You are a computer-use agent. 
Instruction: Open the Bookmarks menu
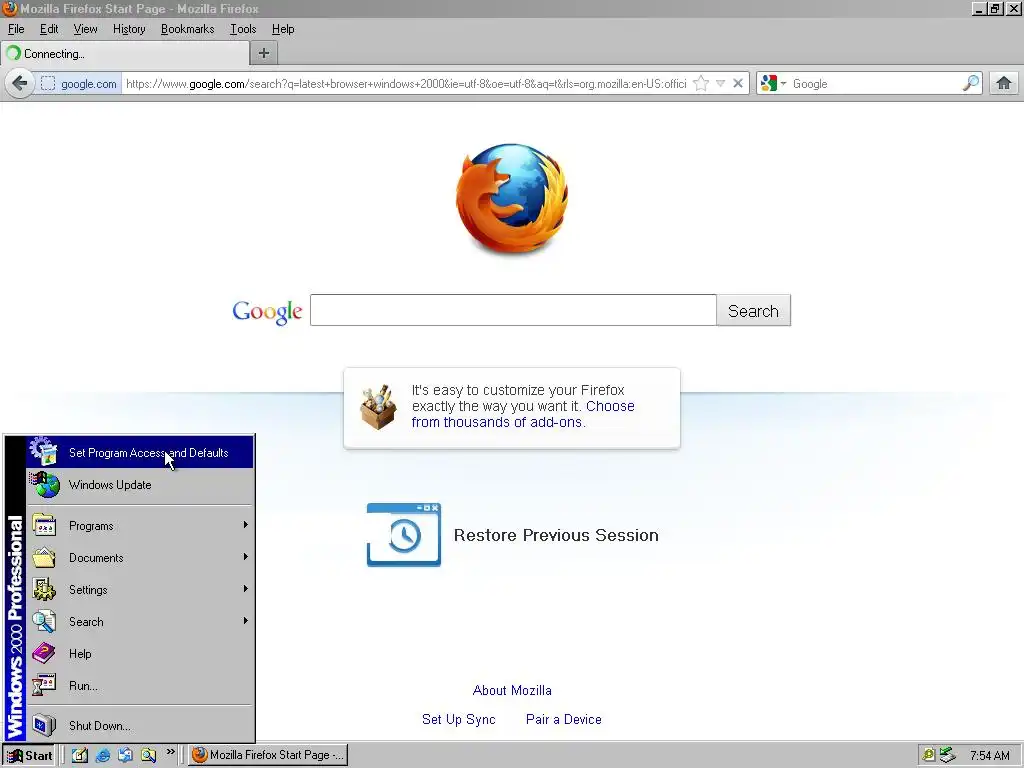(x=187, y=29)
